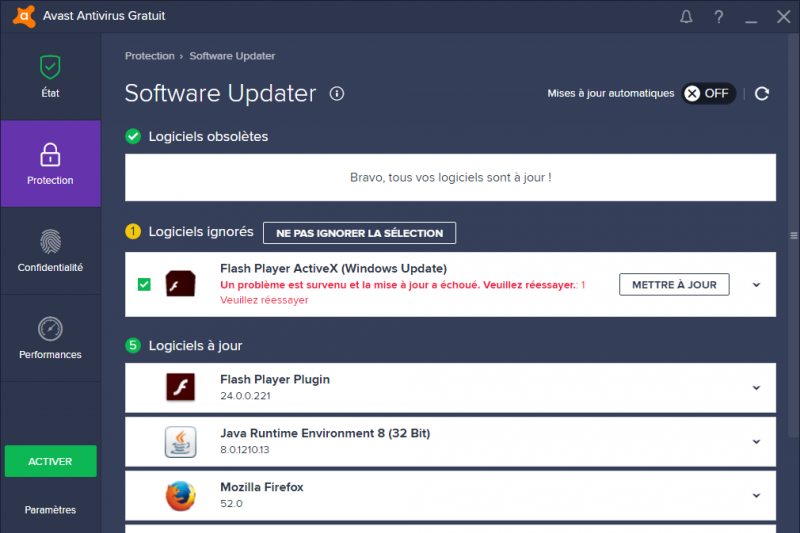Expand Java Runtime Environment details
Viewport: 800px width, 533px height.
(x=756, y=442)
